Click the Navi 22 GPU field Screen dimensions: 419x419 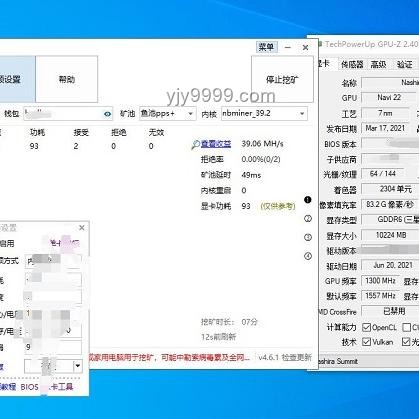(388, 97)
